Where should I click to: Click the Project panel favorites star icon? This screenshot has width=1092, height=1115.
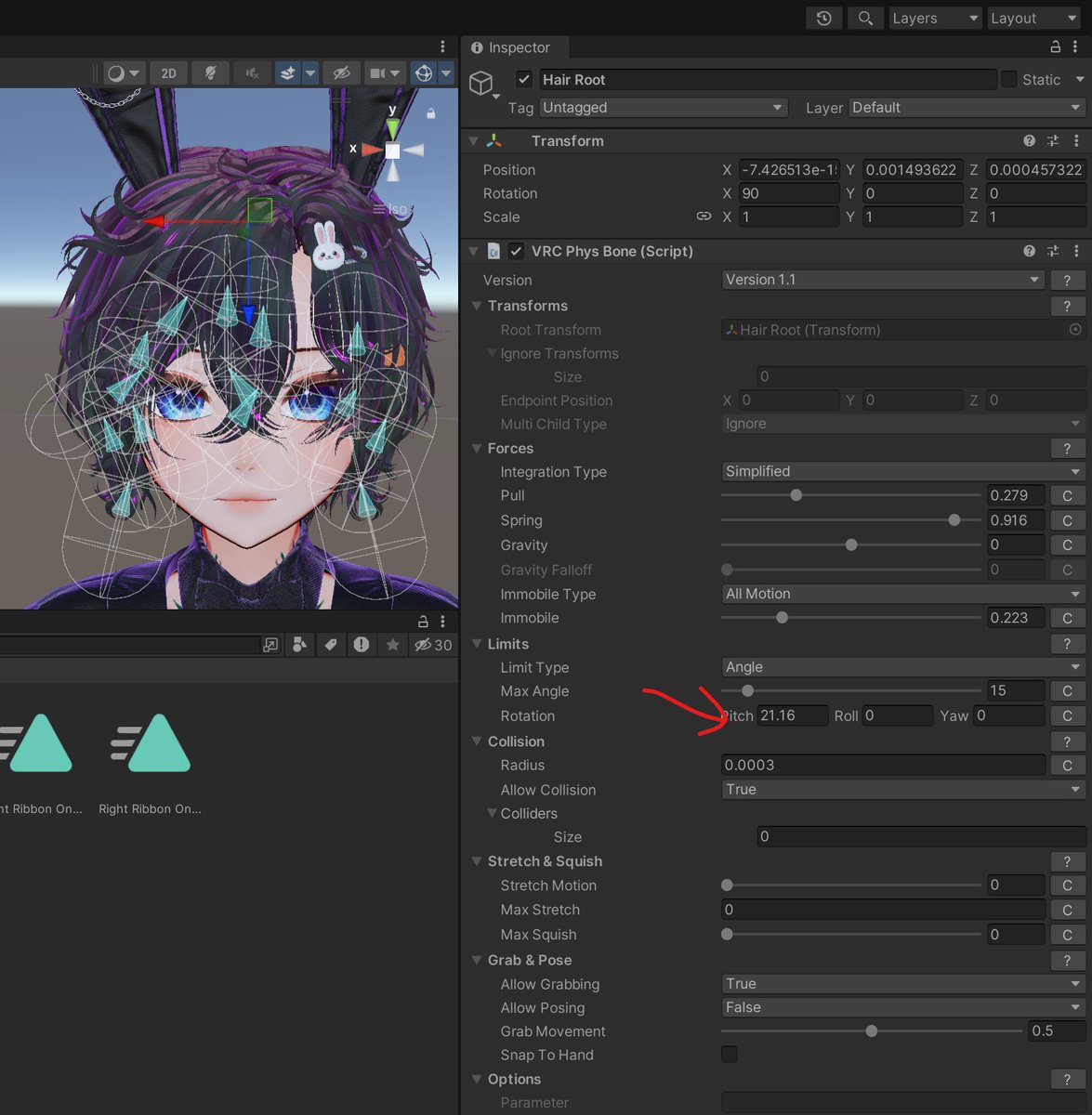coord(392,645)
